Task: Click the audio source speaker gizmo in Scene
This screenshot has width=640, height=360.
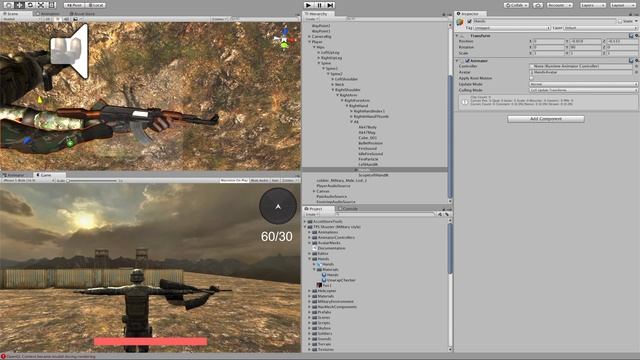Action: click(x=69, y=51)
